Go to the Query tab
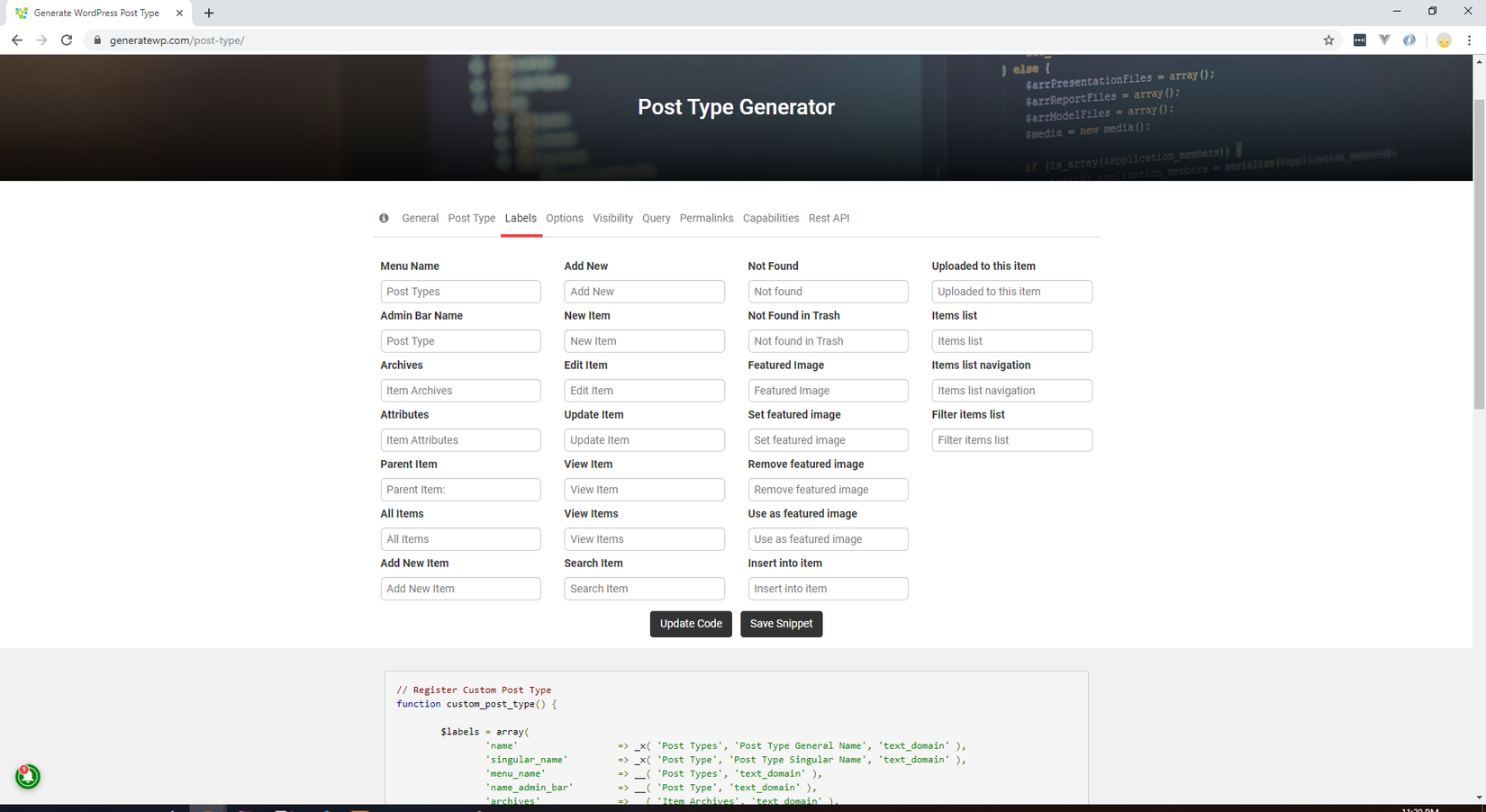The height and width of the screenshot is (812, 1486). click(x=657, y=218)
